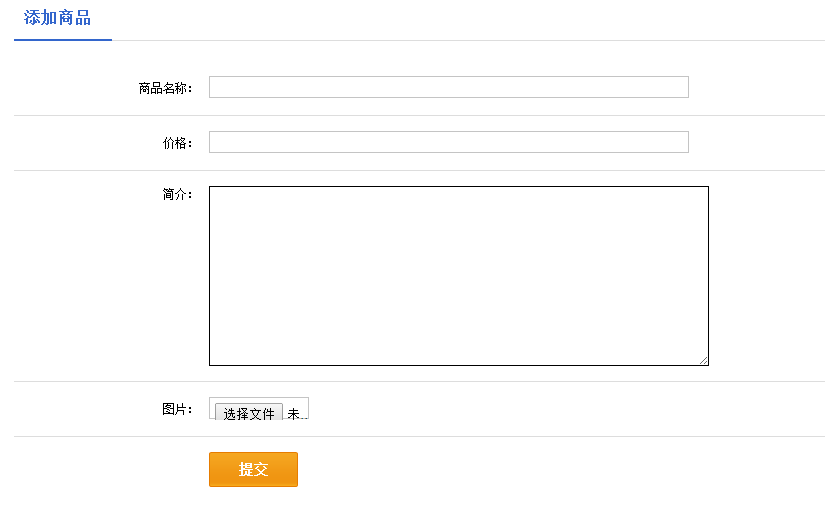Click the 商品名称 field label

click(x=165, y=88)
